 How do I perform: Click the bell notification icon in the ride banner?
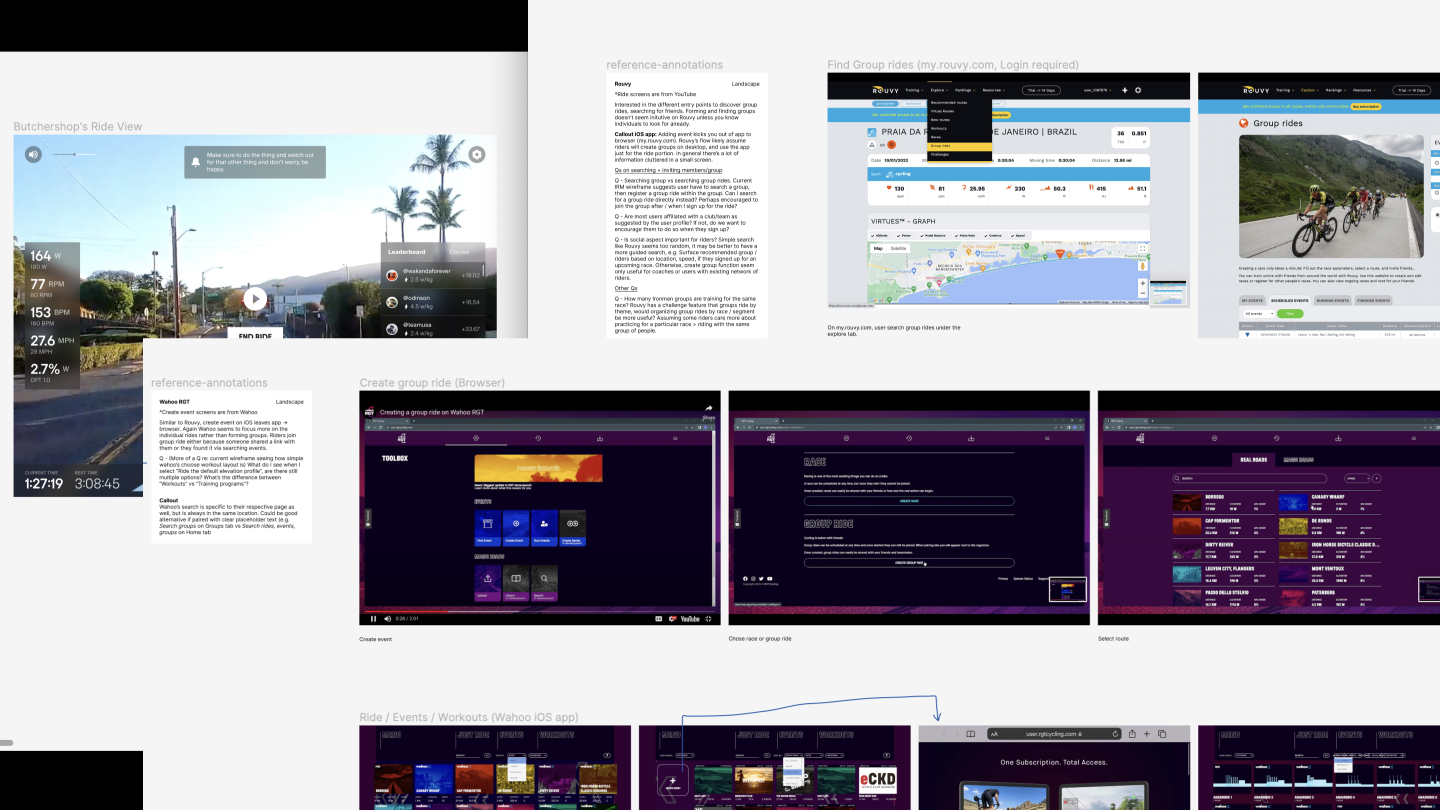[x=196, y=161]
